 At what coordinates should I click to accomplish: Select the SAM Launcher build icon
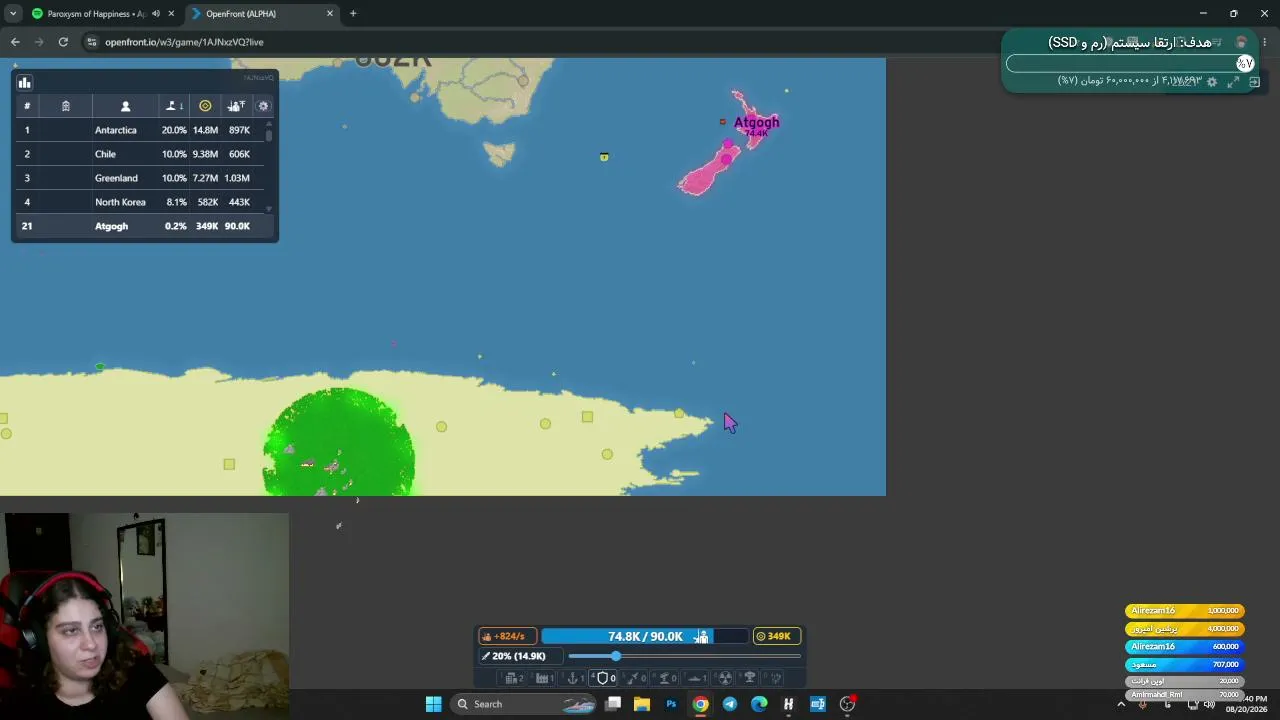(666, 678)
